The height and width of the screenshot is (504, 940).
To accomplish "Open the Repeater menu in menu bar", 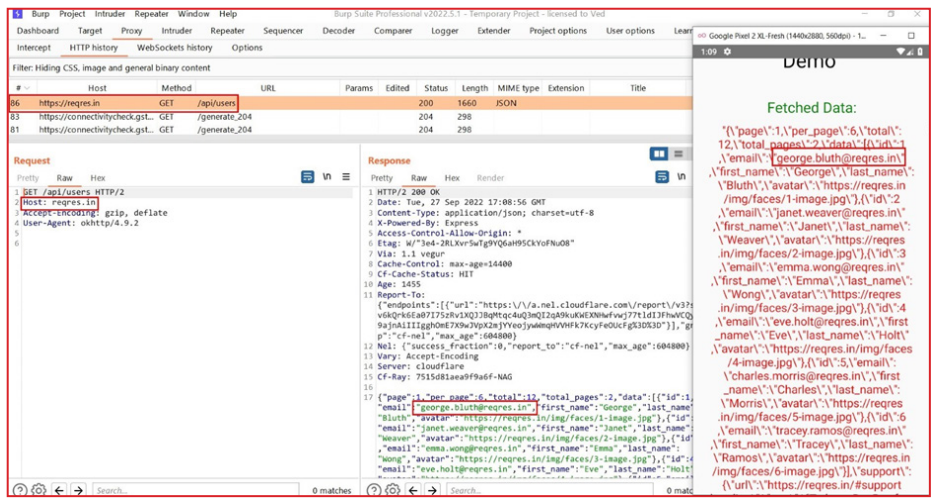I will pos(152,14).
